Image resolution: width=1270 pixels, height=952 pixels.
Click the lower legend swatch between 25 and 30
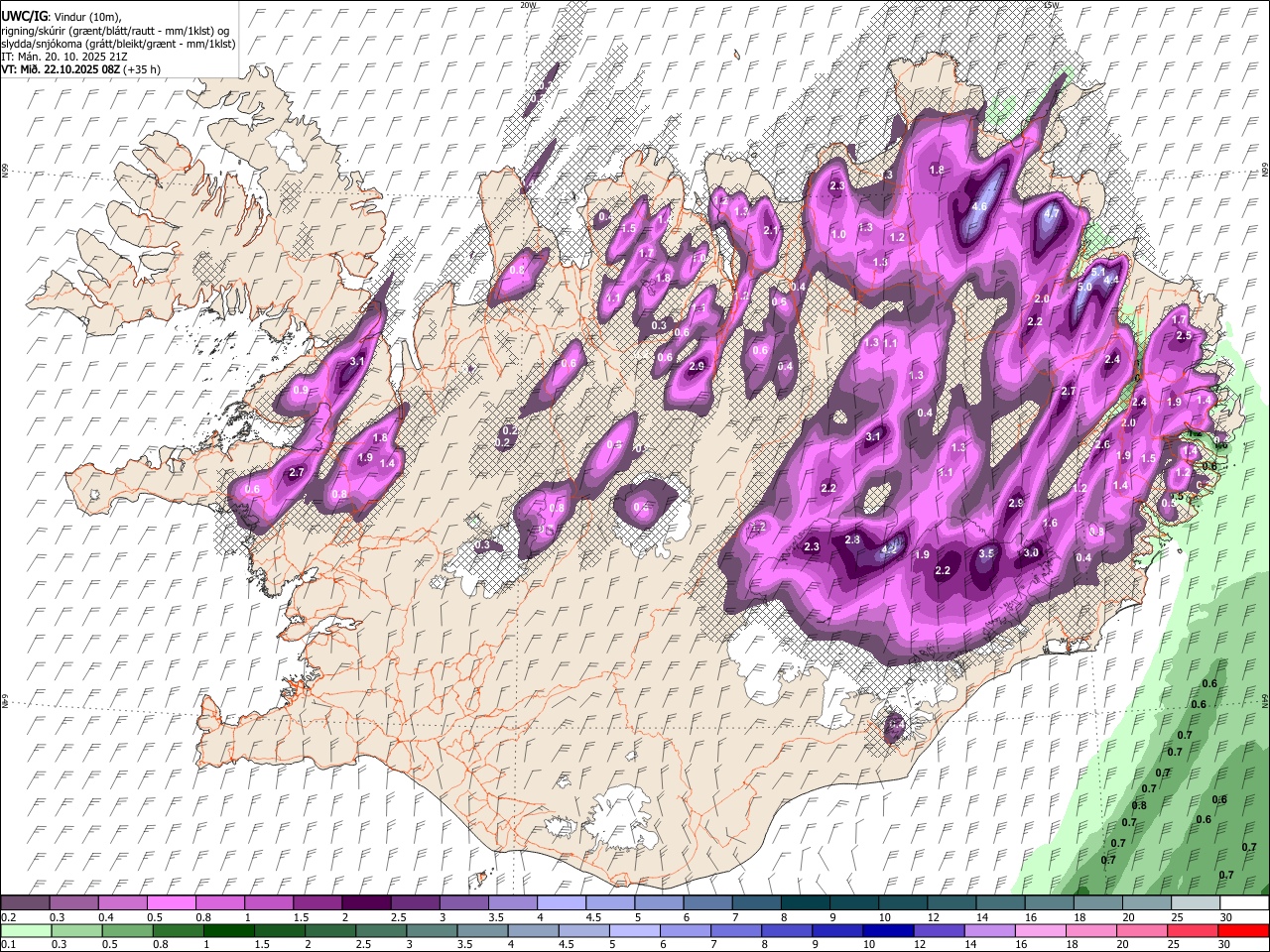tap(1195, 930)
